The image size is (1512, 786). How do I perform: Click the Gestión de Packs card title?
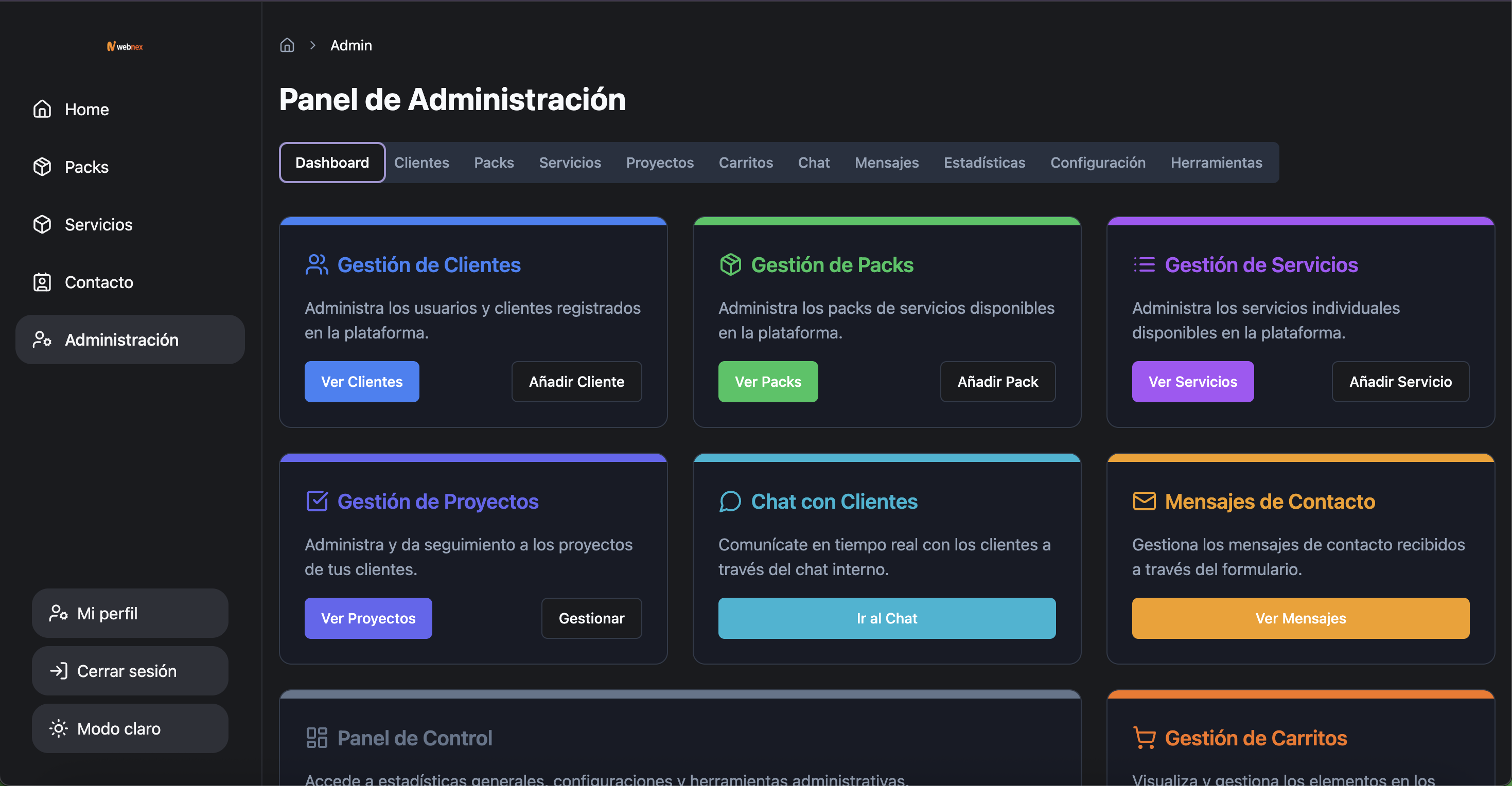832,264
